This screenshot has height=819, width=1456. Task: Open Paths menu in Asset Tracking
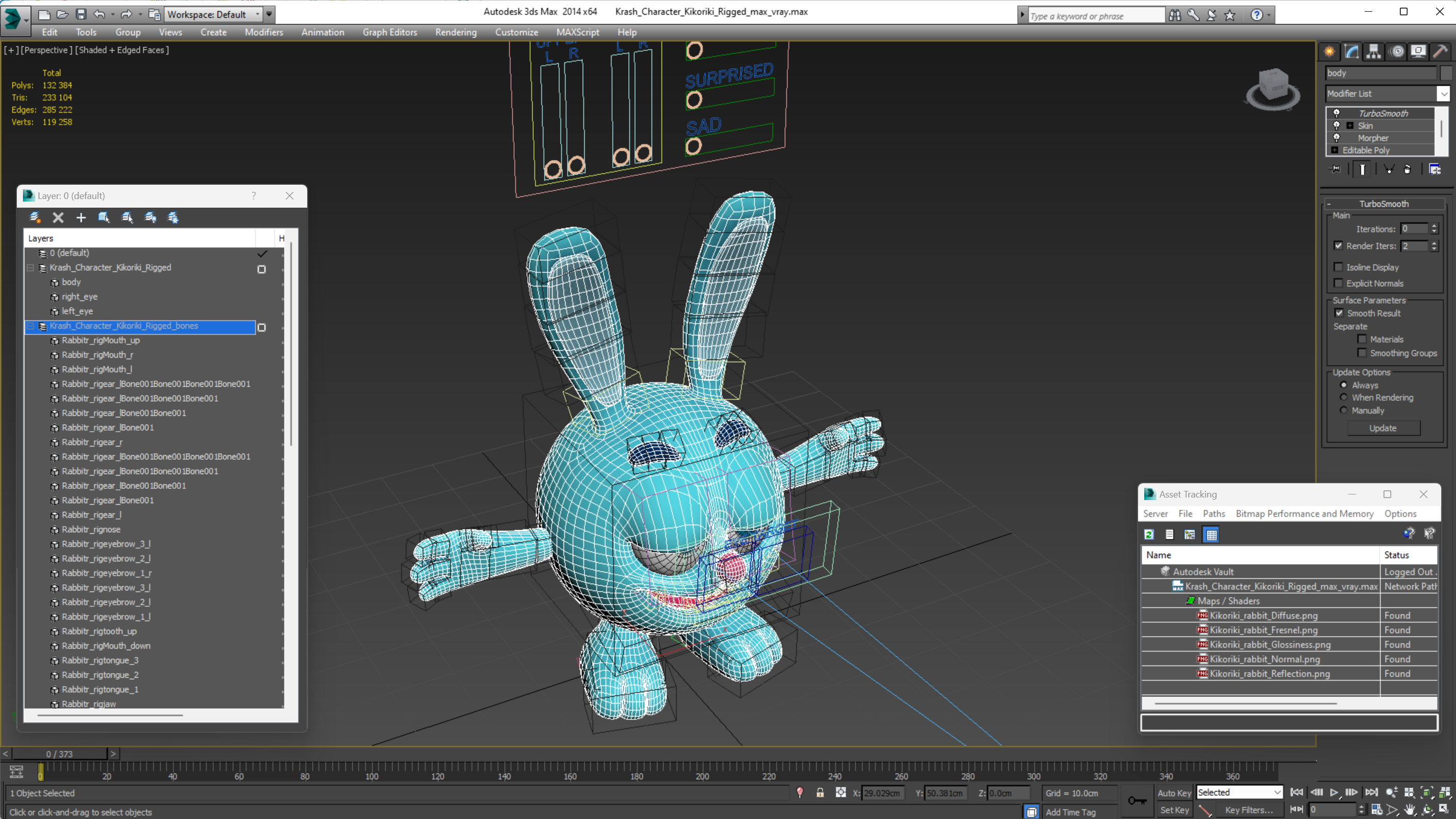tap(1214, 513)
